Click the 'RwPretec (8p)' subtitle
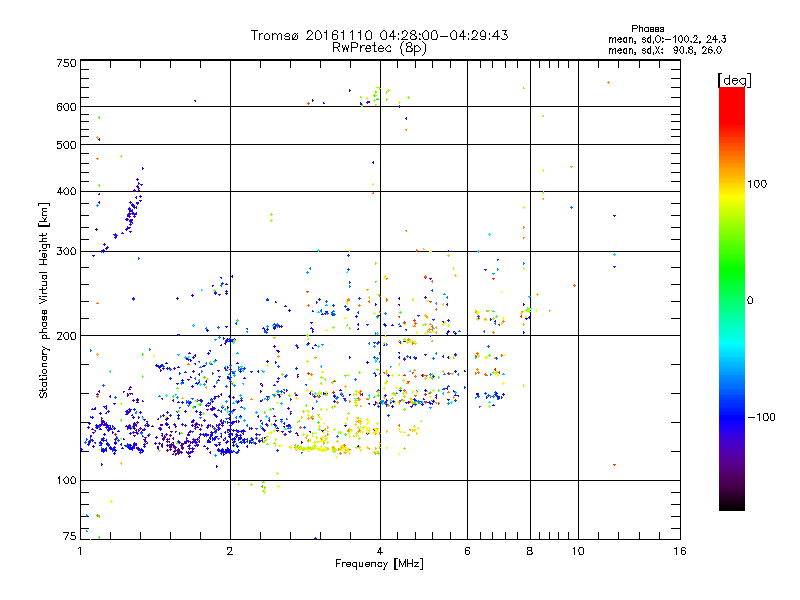Image resolution: width=800 pixels, height=600 pixels. (379, 48)
